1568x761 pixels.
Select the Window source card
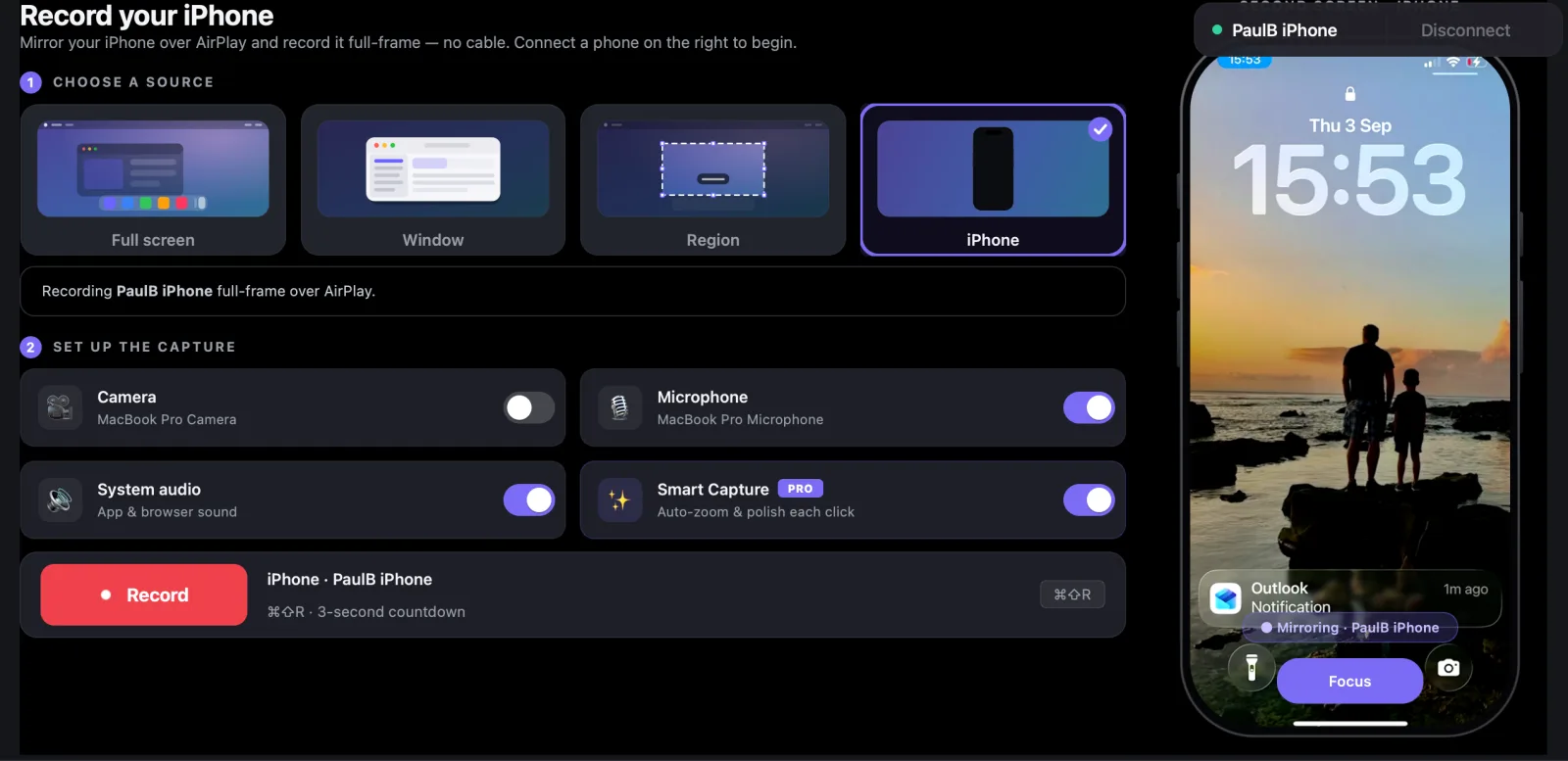click(433, 180)
